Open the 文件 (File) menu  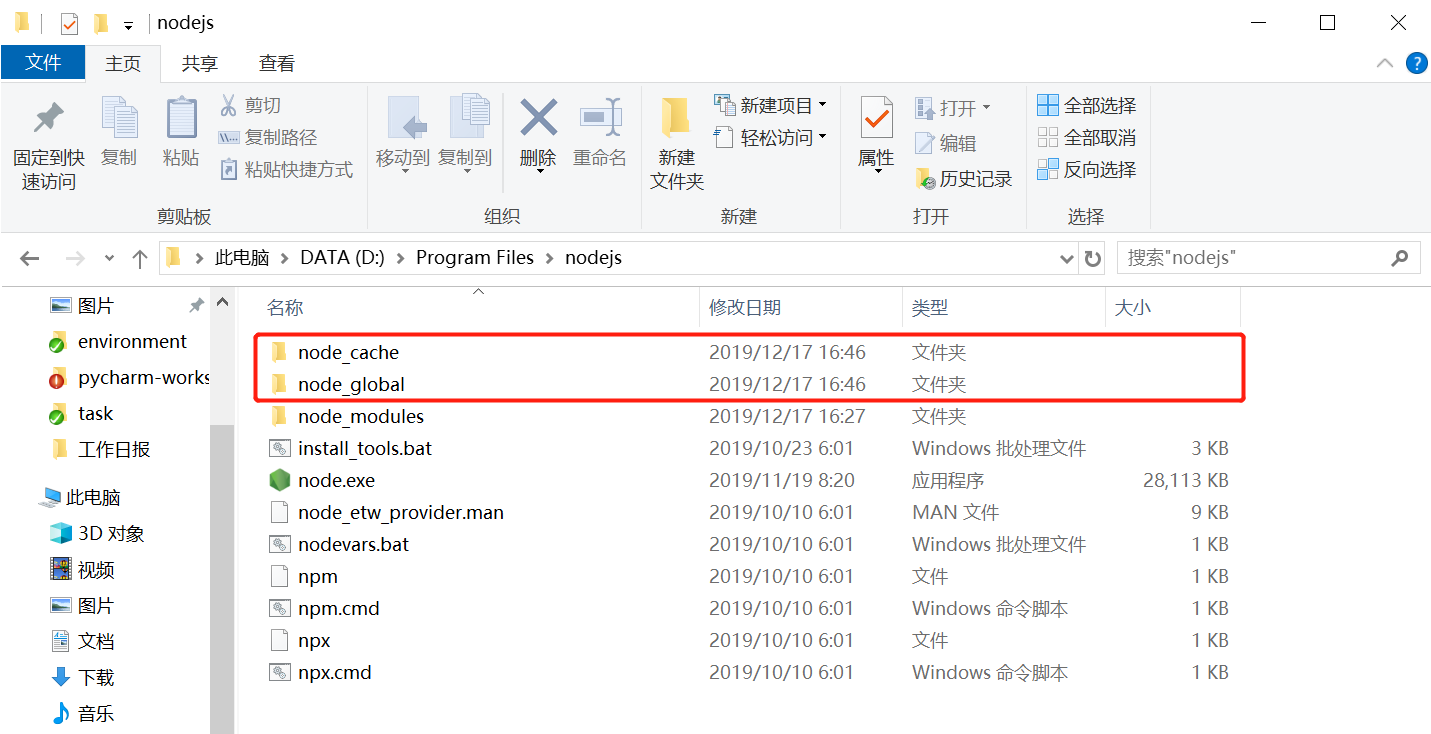[x=43, y=62]
